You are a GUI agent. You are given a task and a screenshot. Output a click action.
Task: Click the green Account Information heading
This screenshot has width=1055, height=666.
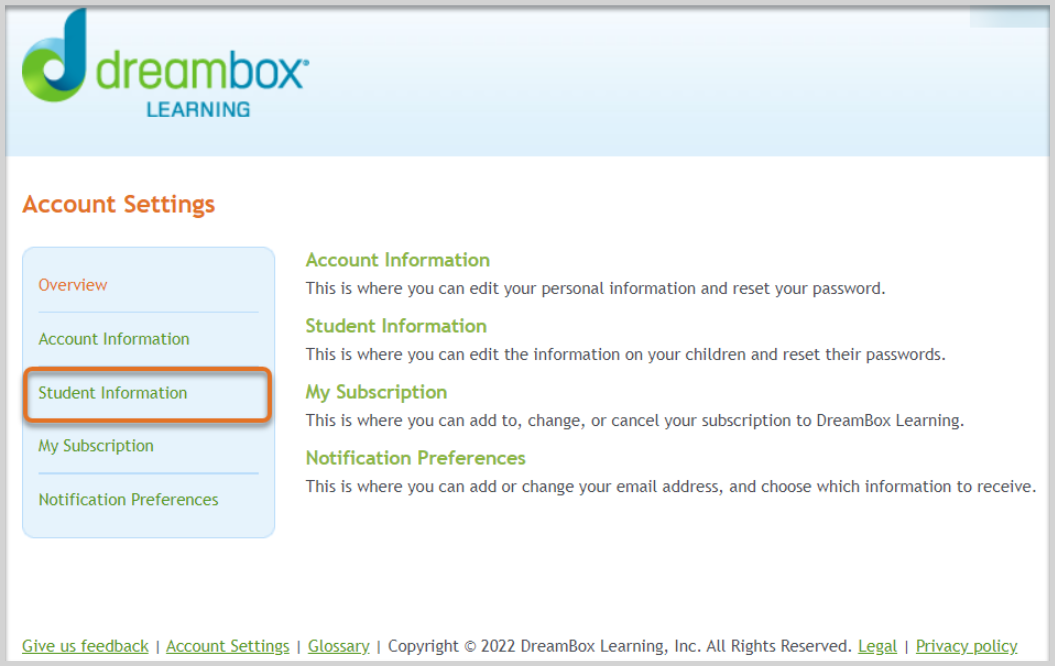[x=398, y=260]
